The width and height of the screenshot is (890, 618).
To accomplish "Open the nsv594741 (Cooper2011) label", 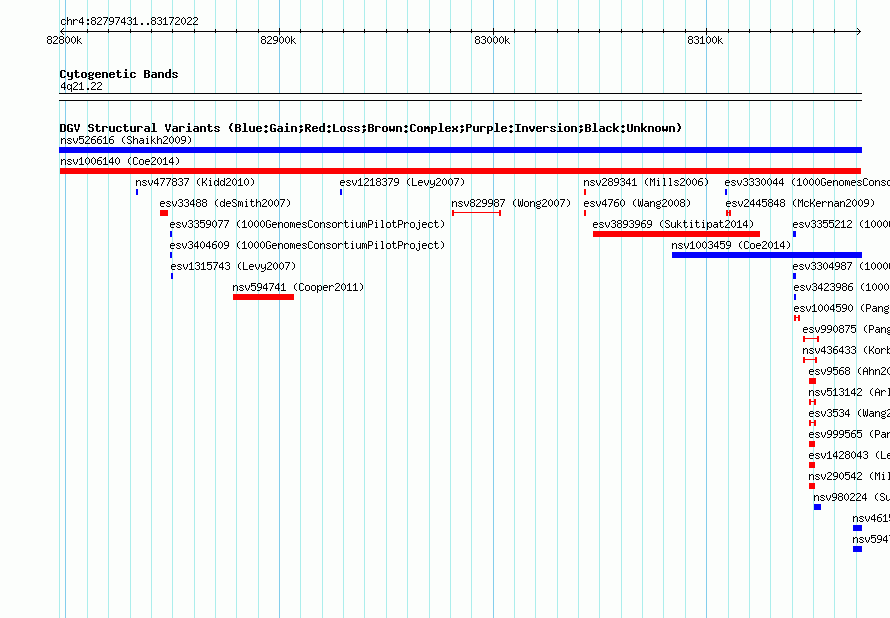I will click(298, 287).
